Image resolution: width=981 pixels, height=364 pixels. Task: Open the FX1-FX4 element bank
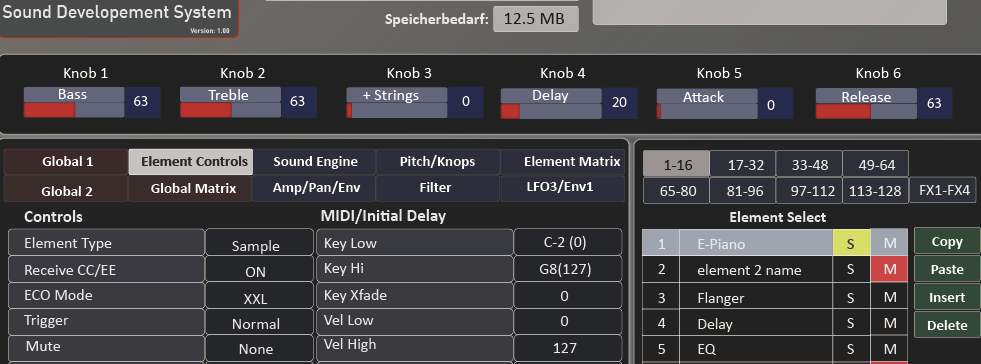pyautogui.click(x=943, y=190)
